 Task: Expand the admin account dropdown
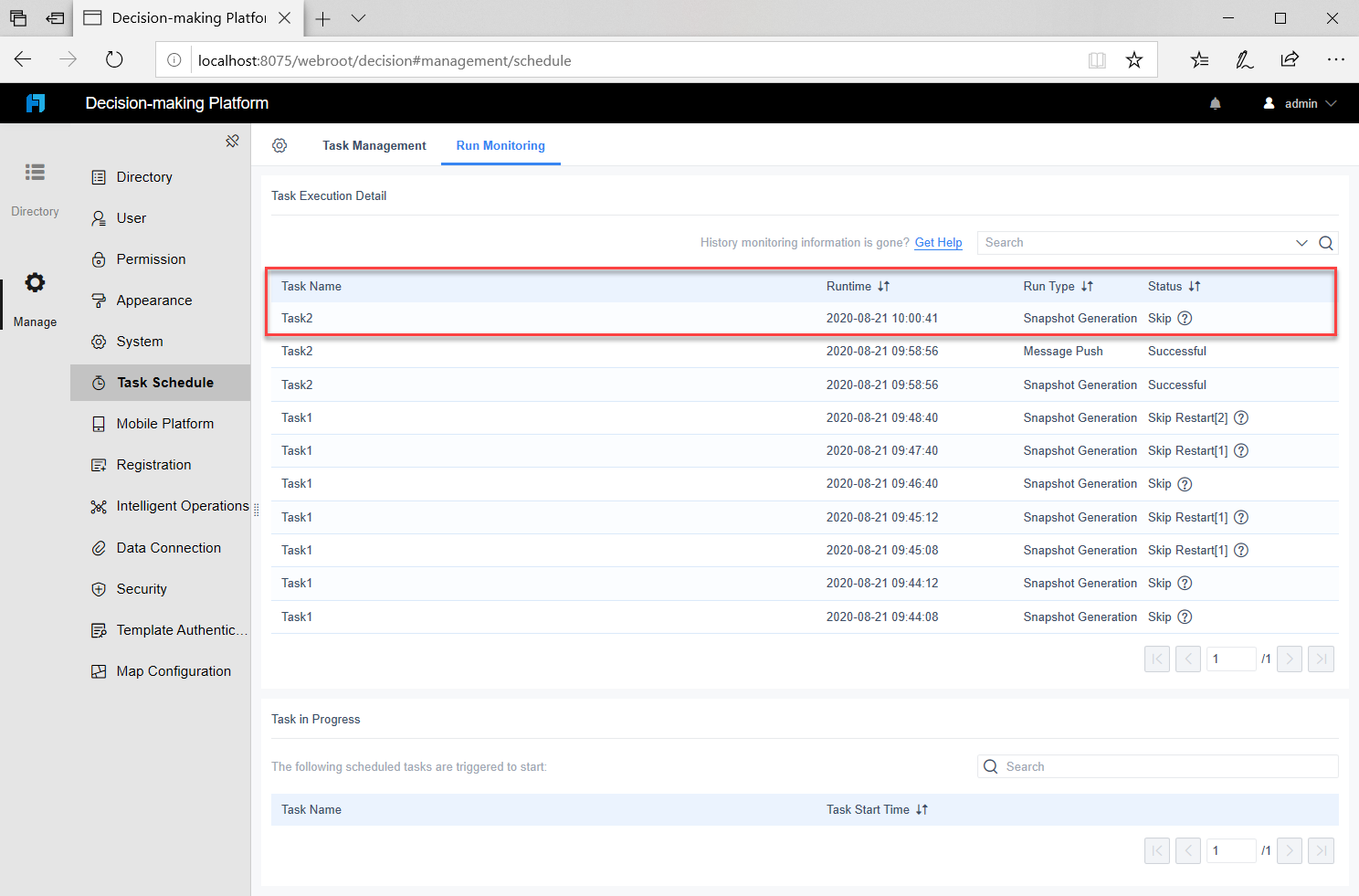pyautogui.click(x=1299, y=102)
